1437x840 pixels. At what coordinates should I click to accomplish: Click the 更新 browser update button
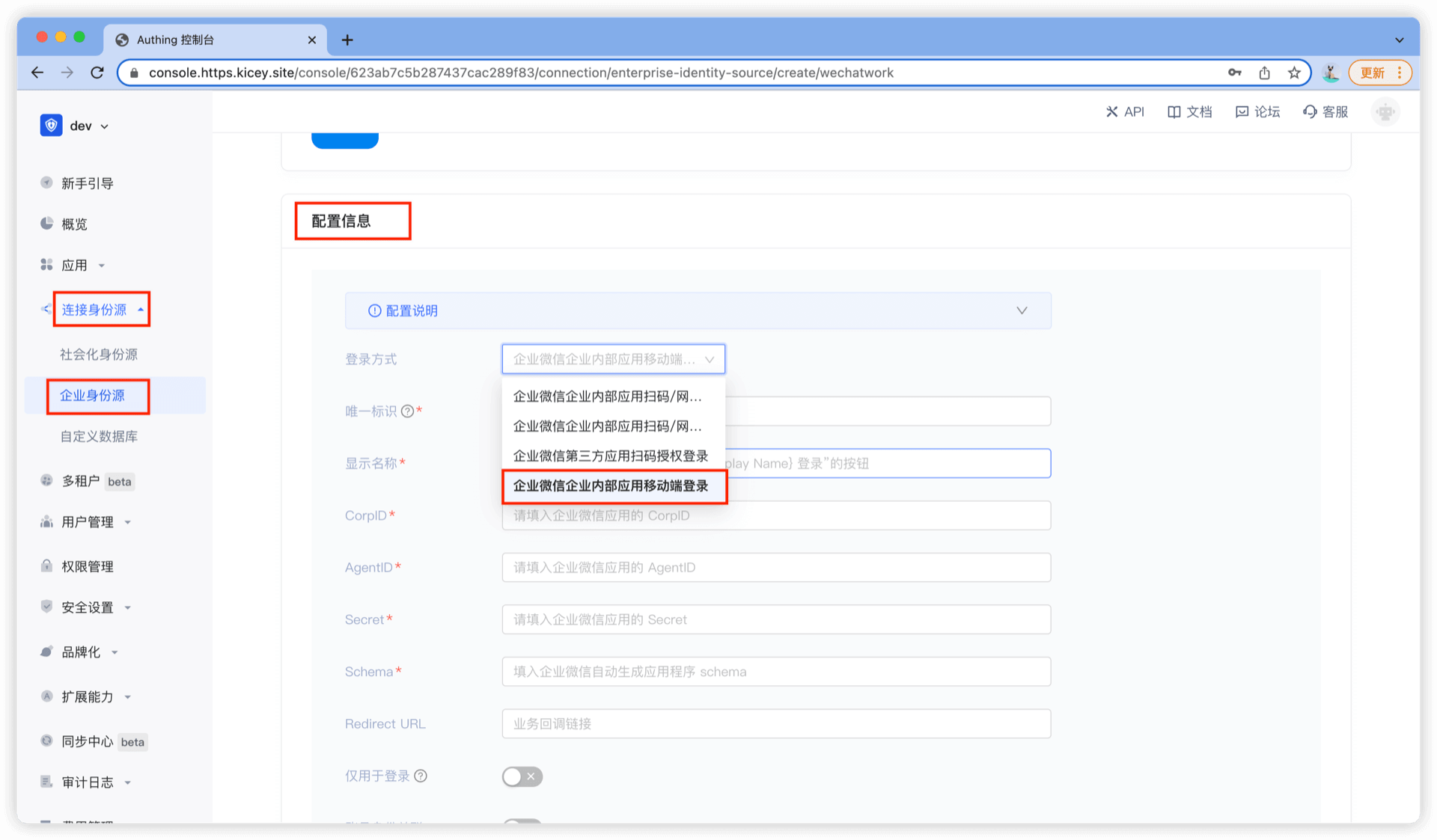point(1373,73)
